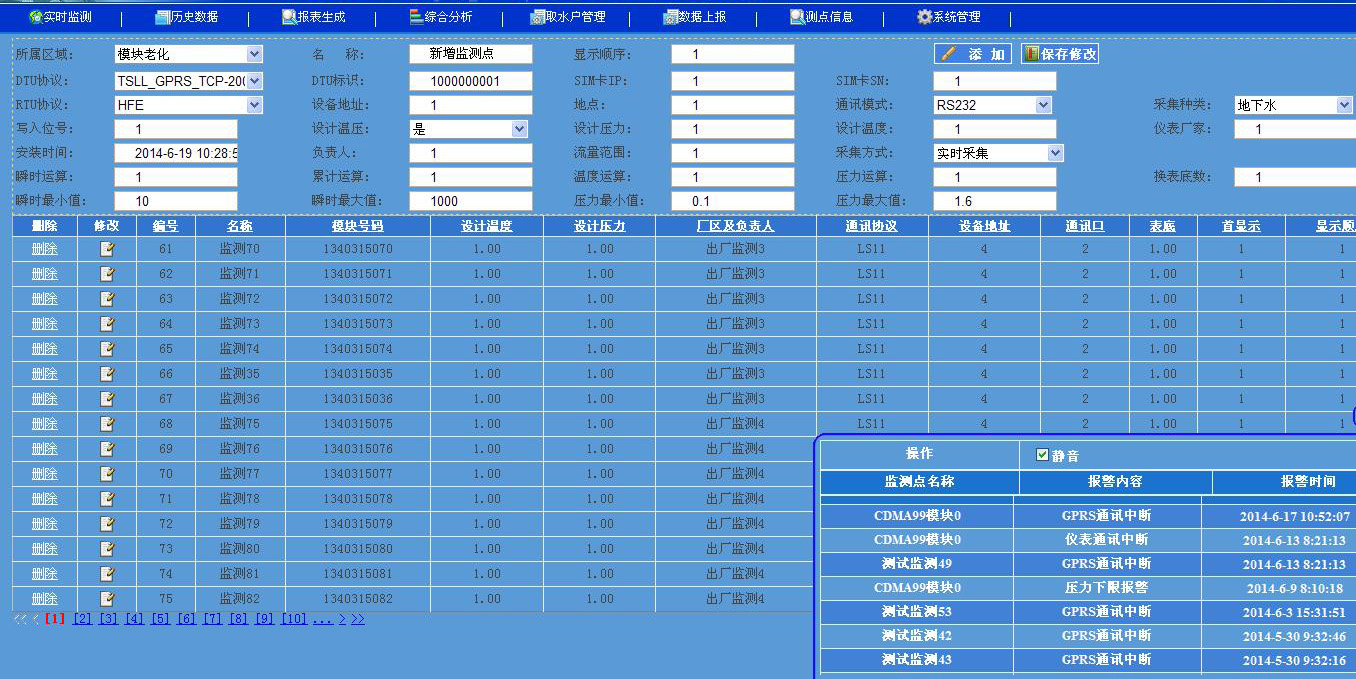The image size is (1356, 679).
Task: Click the 添加 button
Action: 972,54
